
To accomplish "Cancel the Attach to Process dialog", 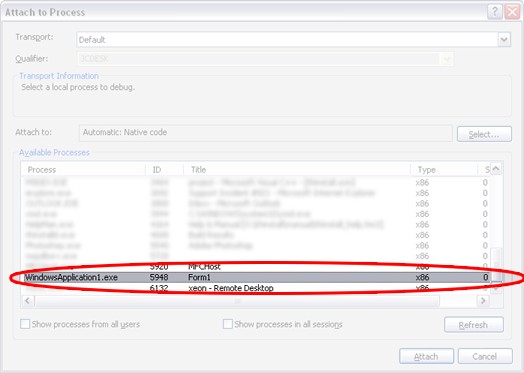I will click(x=485, y=356).
